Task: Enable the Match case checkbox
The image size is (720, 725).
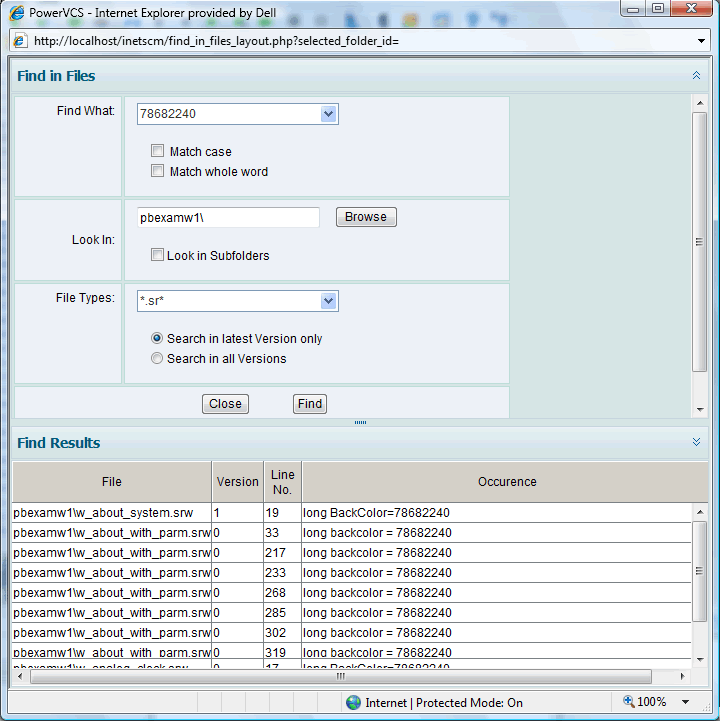Action: click(157, 151)
